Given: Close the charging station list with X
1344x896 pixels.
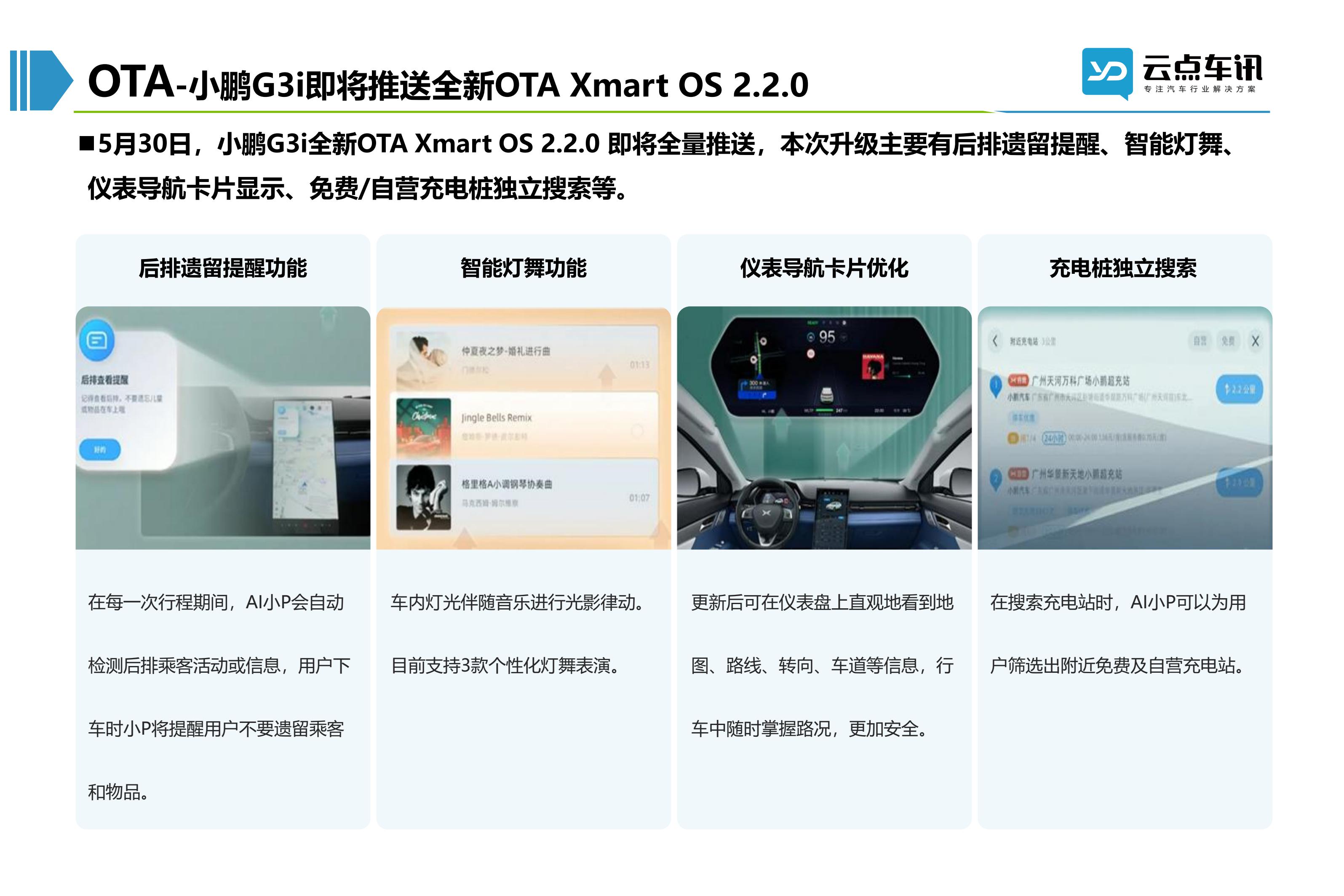Looking at the screenshot, I should [x=1256, y=341].
